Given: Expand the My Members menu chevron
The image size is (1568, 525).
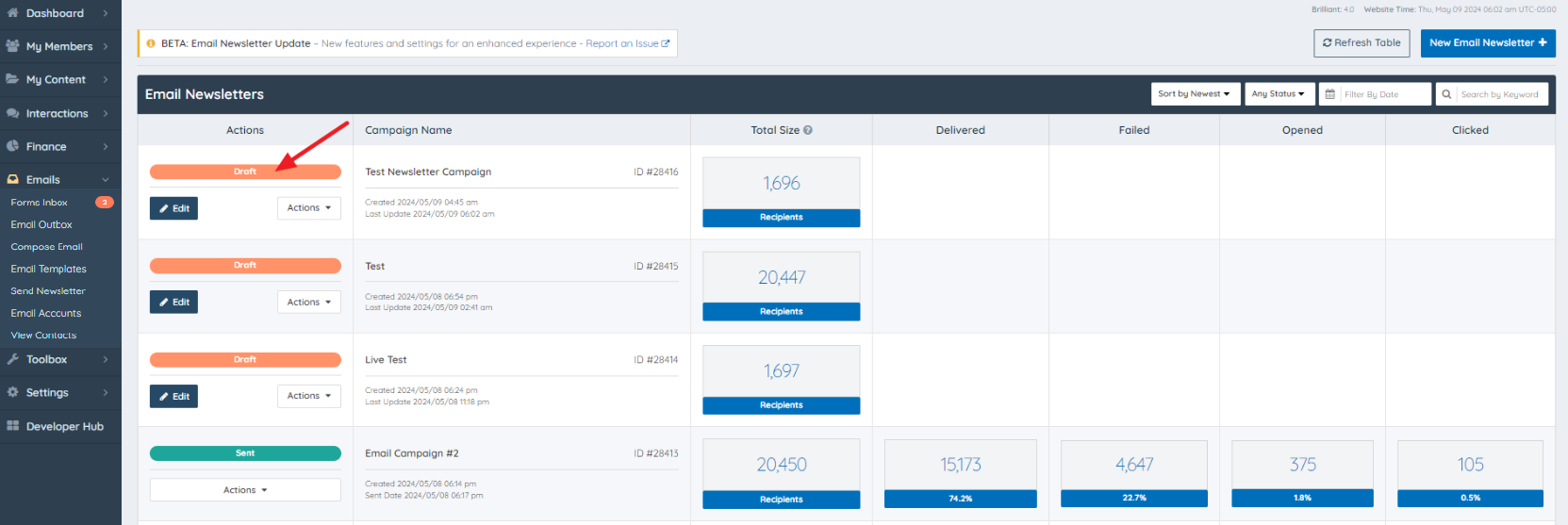Looking at the screenshot, I should pyautogui.click(x=105, y=46).
